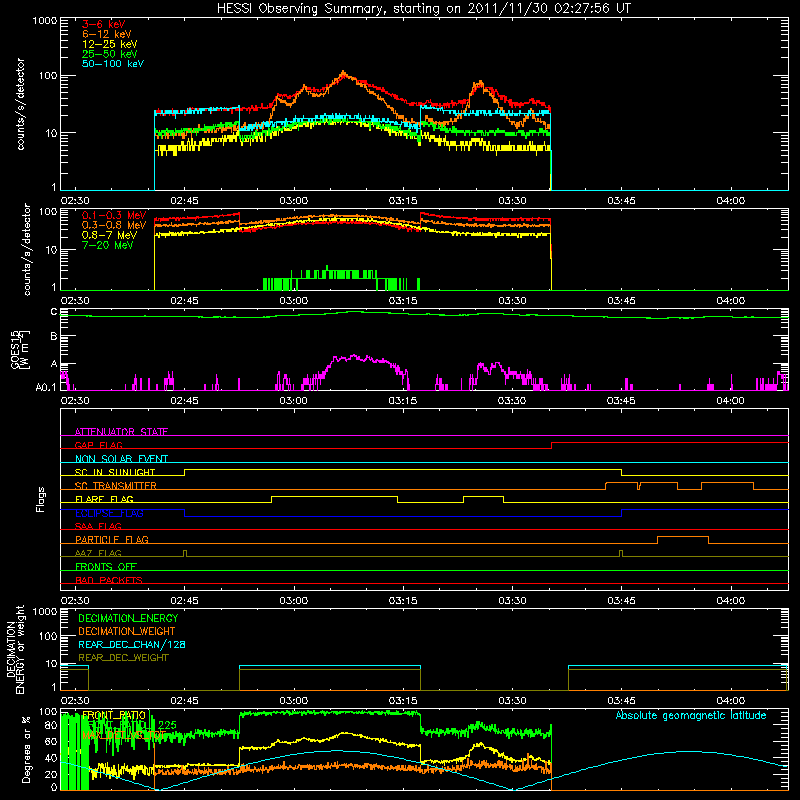
Task: Select the BAD_PACKETS flag label
Action: pyautogui.click(x=109, y=580)
